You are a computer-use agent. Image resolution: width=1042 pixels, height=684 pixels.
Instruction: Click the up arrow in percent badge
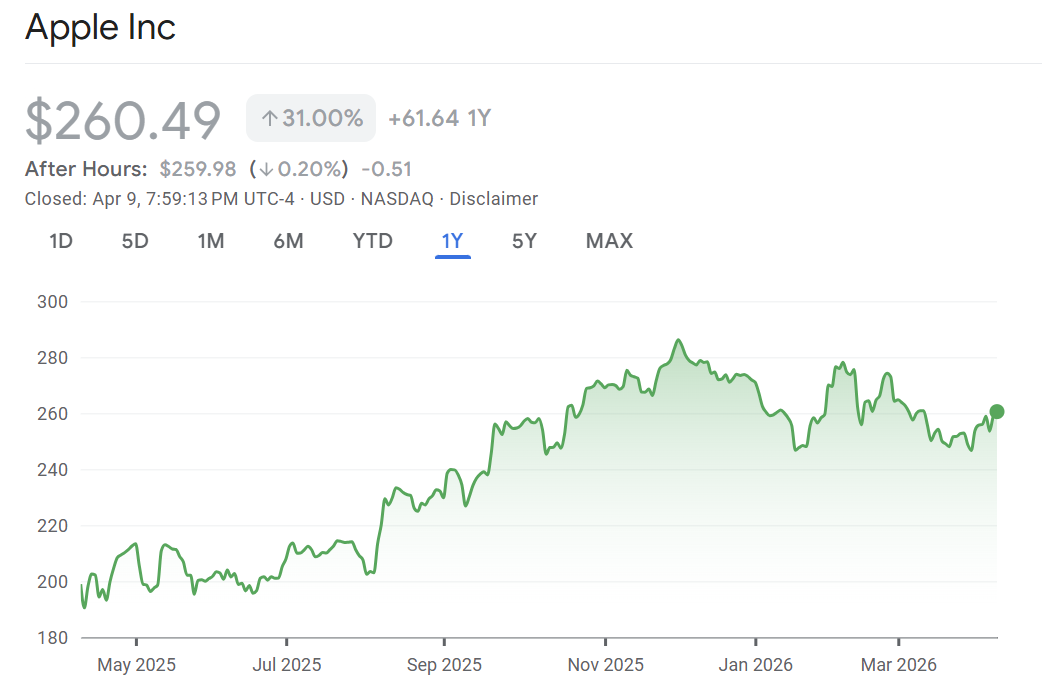coord(268,119)
